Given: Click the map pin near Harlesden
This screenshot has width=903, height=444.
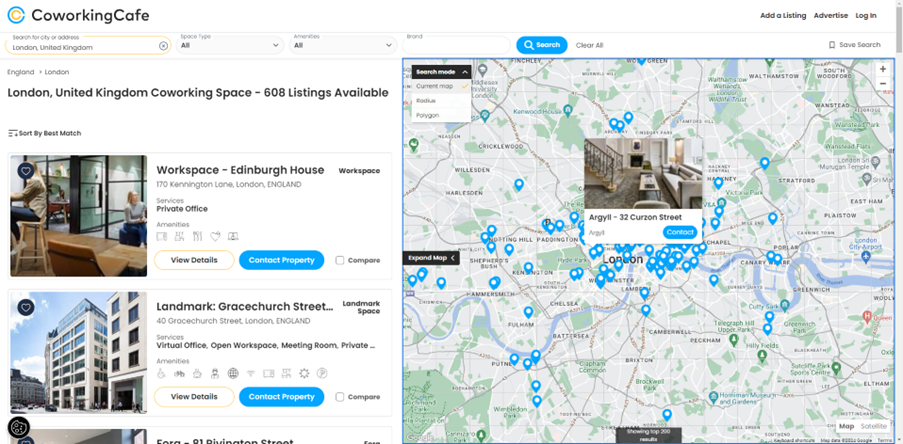Looking at the screenshot, I should 519,185.
